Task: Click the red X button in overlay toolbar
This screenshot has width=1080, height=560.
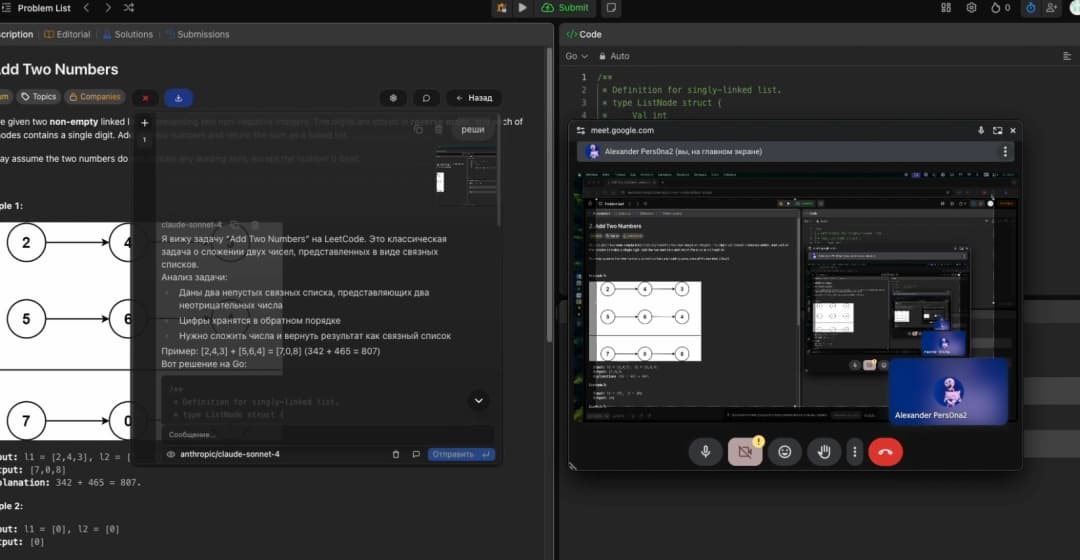Action: click(x=145, y=98)
